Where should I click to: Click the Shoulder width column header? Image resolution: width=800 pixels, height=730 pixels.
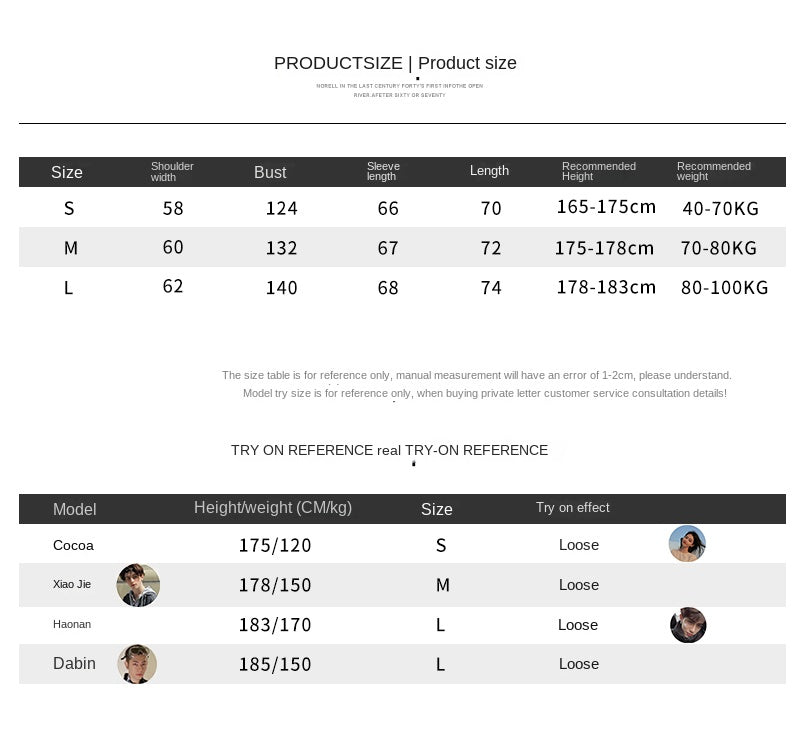pos(172,172)
